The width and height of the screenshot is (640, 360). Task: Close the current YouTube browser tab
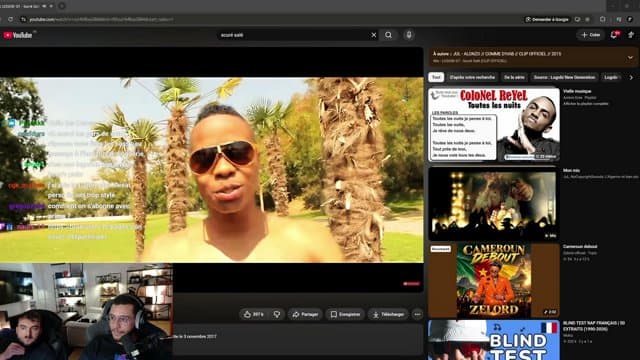(x=51, y=6)
